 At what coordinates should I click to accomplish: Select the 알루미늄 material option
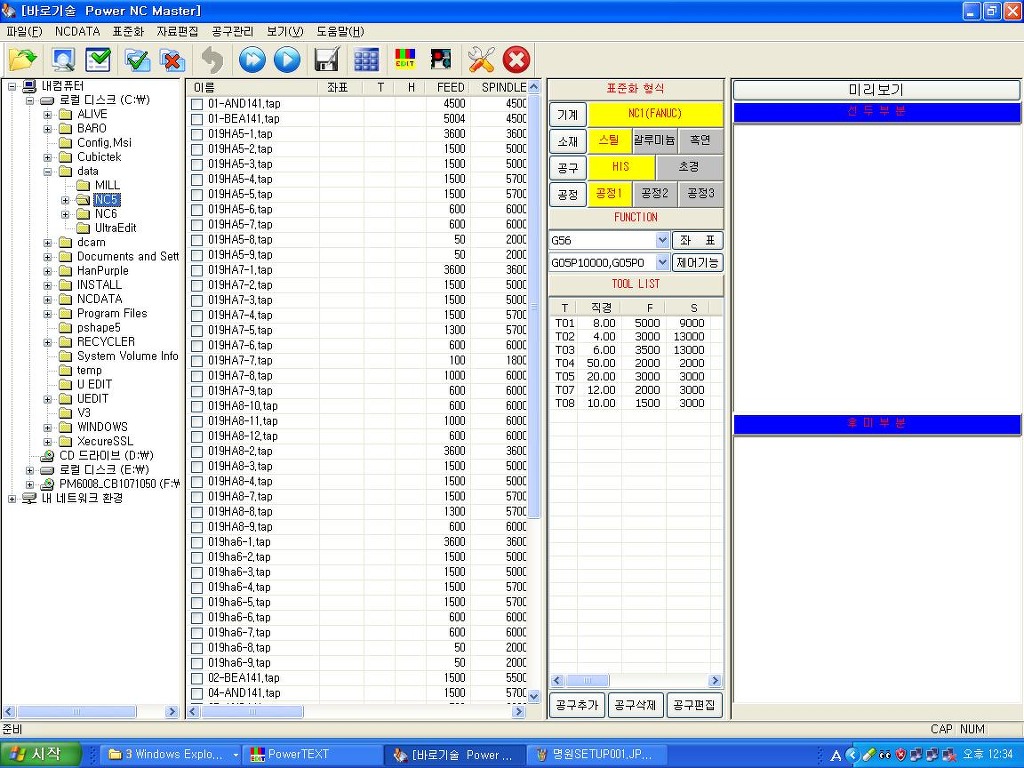tap(654, 140)
